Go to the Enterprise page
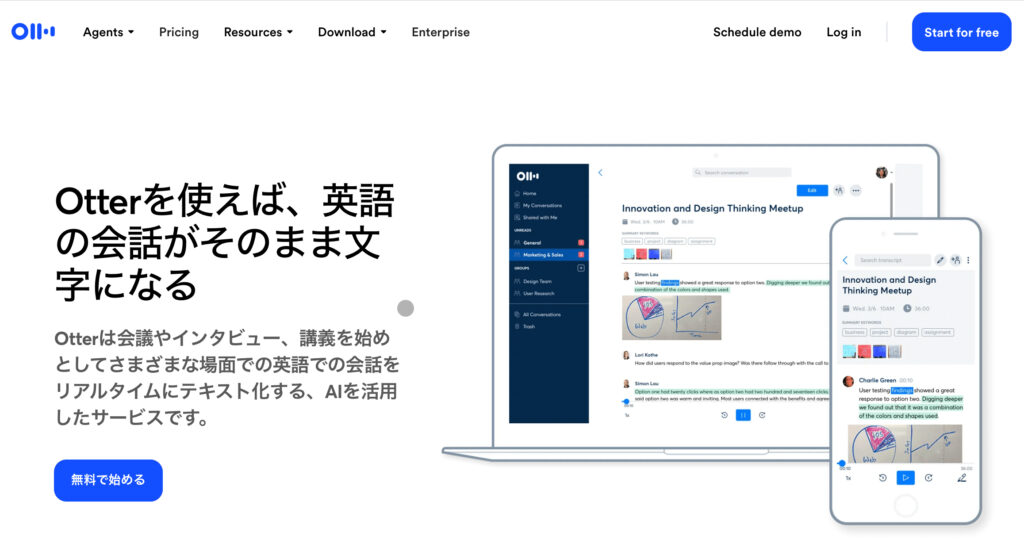 [440, 32]
